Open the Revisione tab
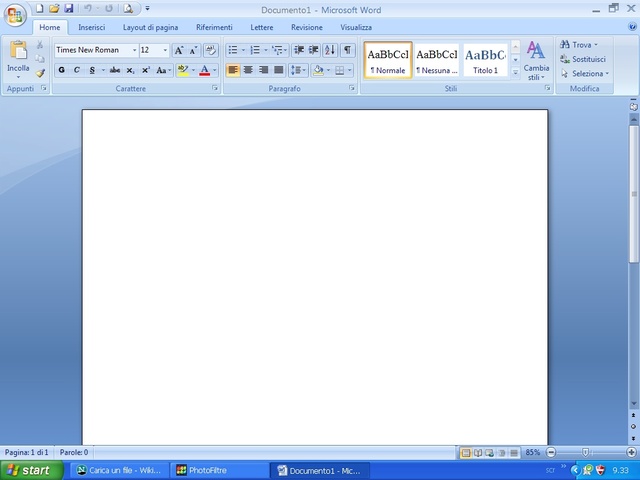This screenshot has width=640, height=480. [307, 27]
